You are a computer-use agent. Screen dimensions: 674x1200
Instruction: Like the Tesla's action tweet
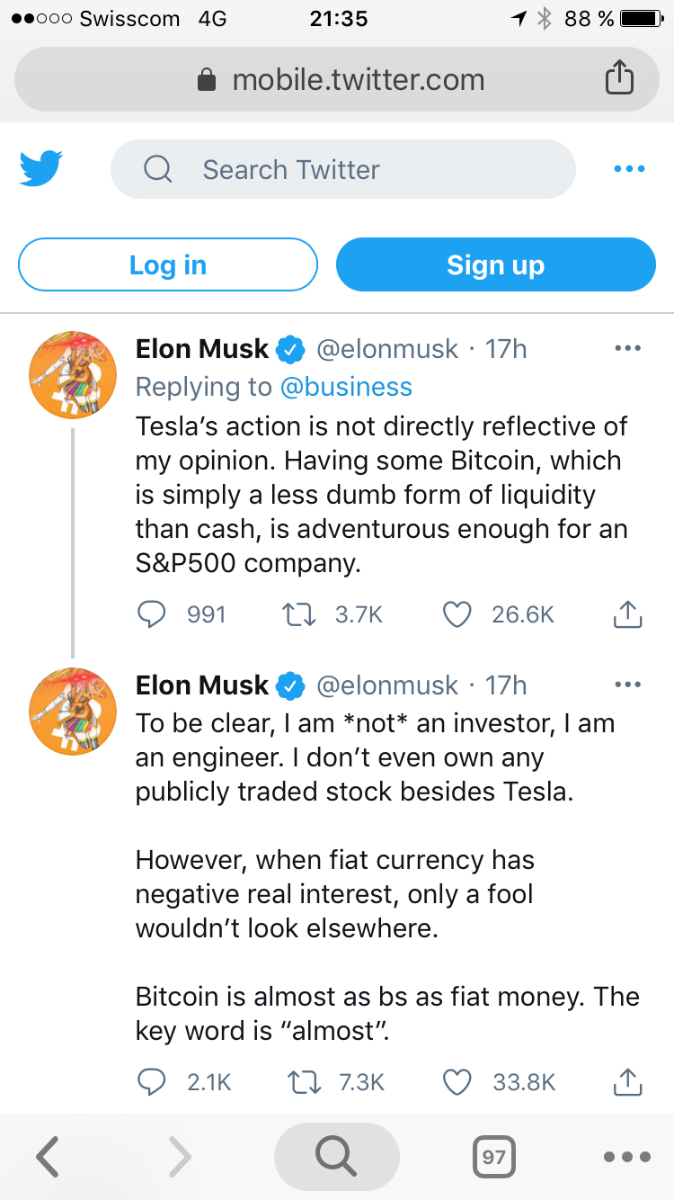tap(457, 614)
